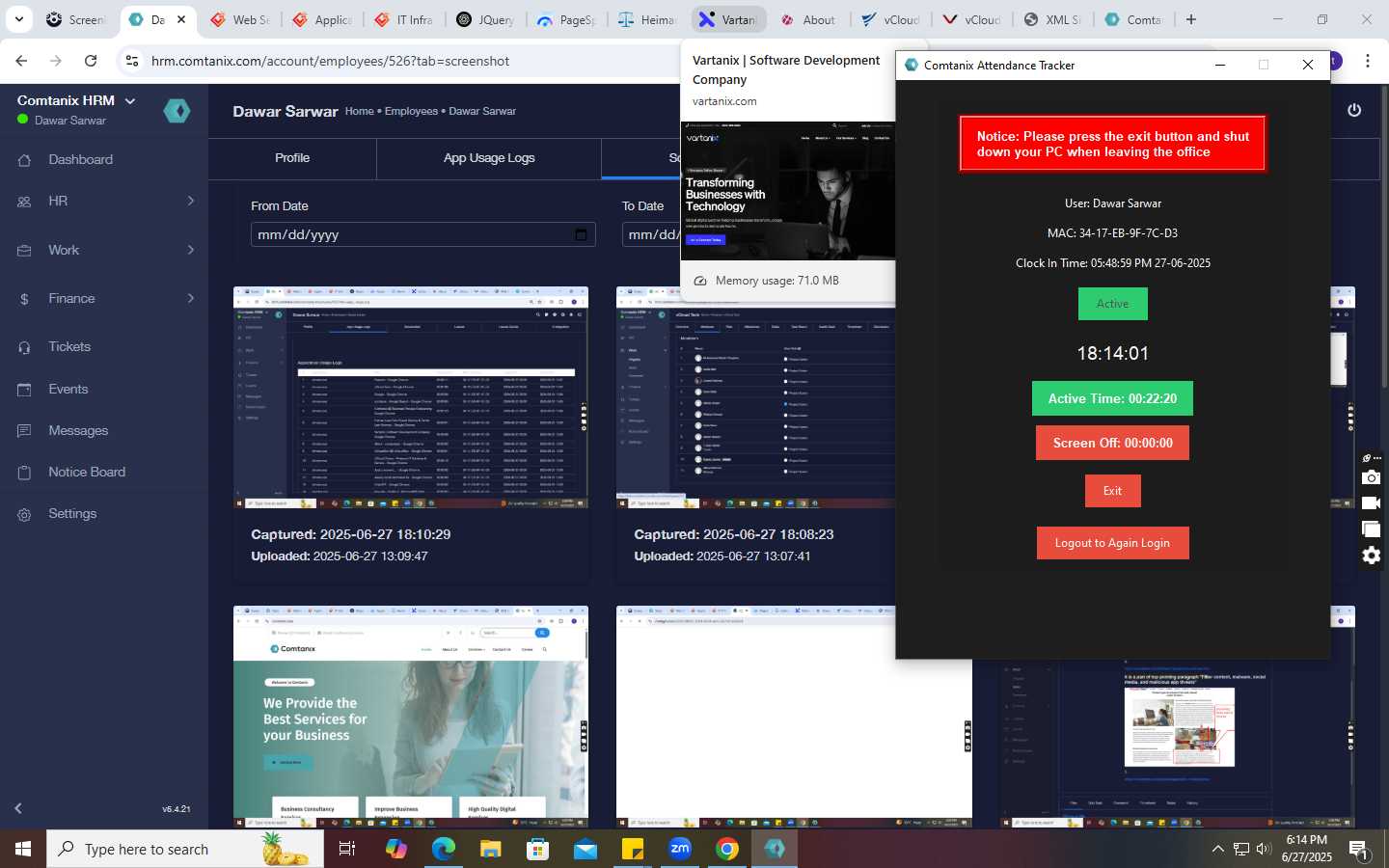Click the Screen Off button in tracker
Screen dimensions: 1389x868
click(x=1112, y=443)
